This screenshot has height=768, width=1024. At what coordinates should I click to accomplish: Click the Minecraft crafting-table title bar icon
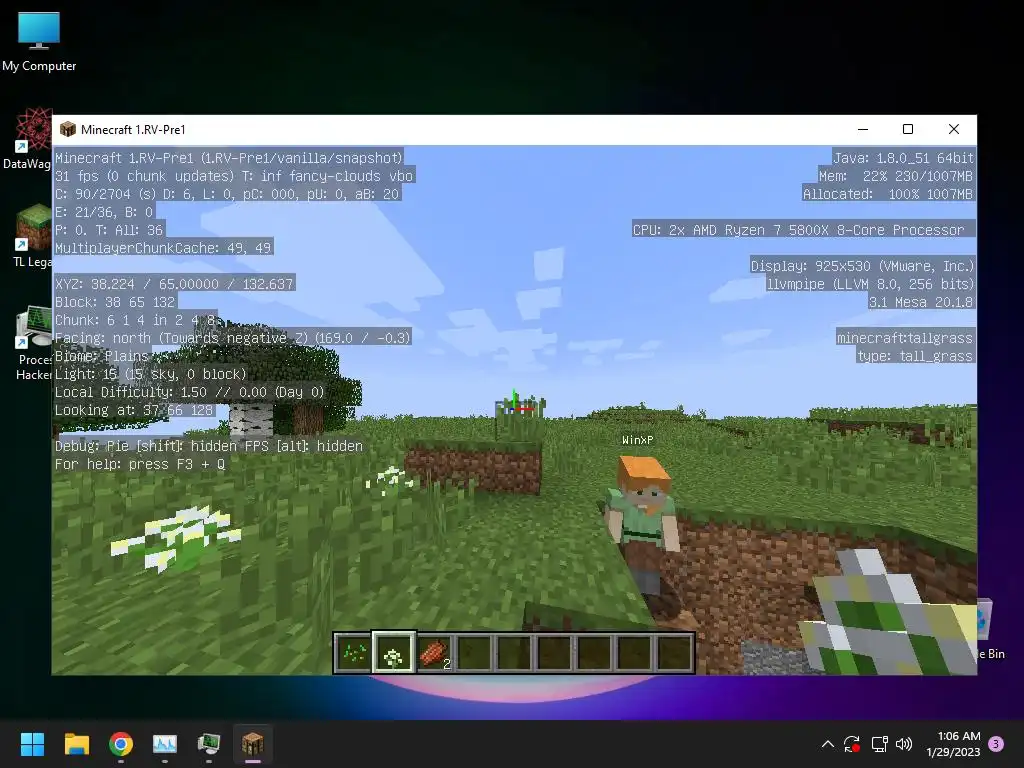pyautogui.click(x=67, y=129)
